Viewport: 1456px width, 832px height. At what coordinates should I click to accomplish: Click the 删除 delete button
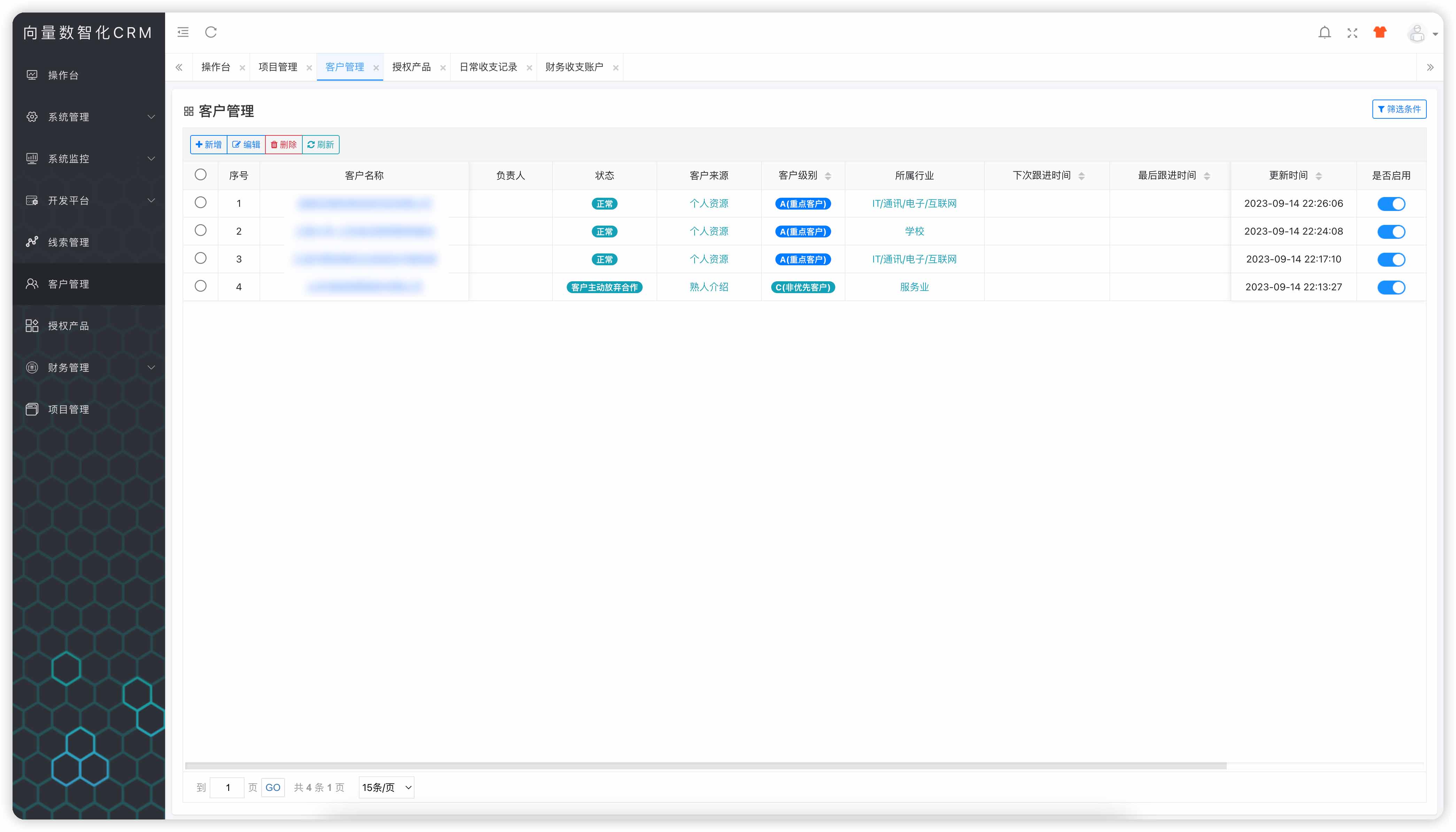(x=284, y=144)
